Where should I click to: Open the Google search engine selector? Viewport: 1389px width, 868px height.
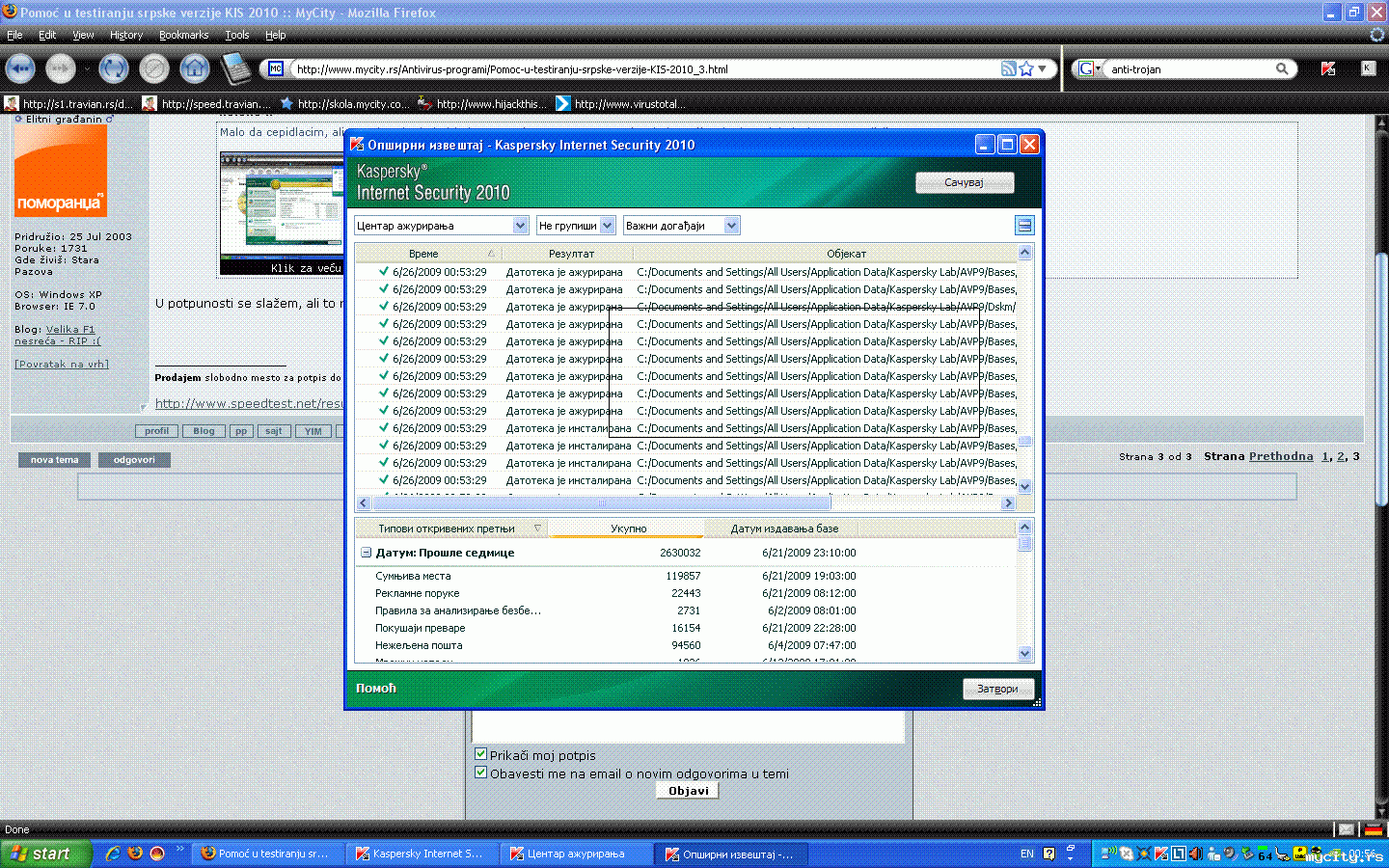click(1090, 68)
